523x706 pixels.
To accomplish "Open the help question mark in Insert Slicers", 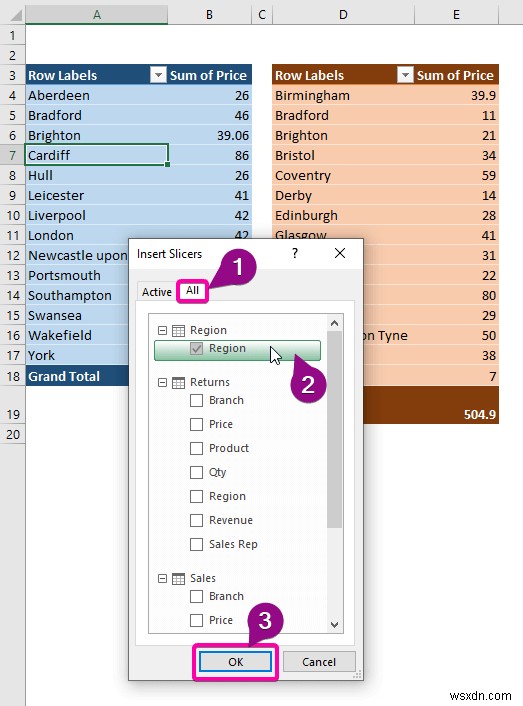I will pos(295,253).
